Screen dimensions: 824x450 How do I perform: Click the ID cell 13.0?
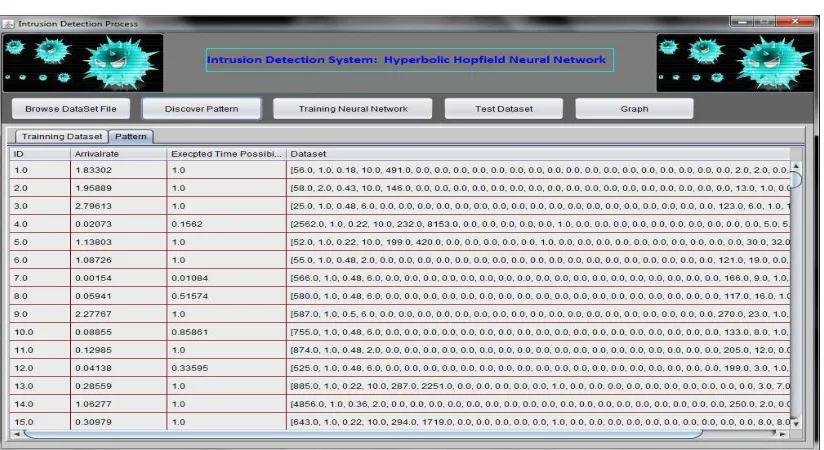point(40,386)
